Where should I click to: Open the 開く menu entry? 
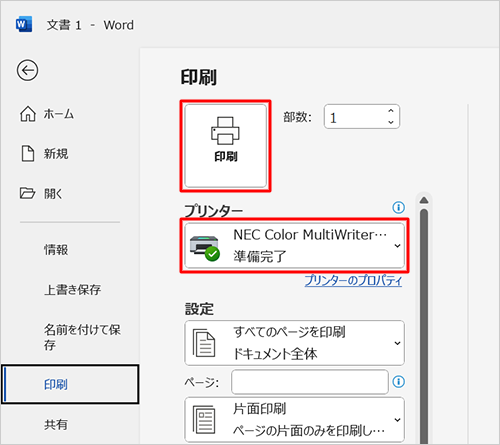pos(41,193)
